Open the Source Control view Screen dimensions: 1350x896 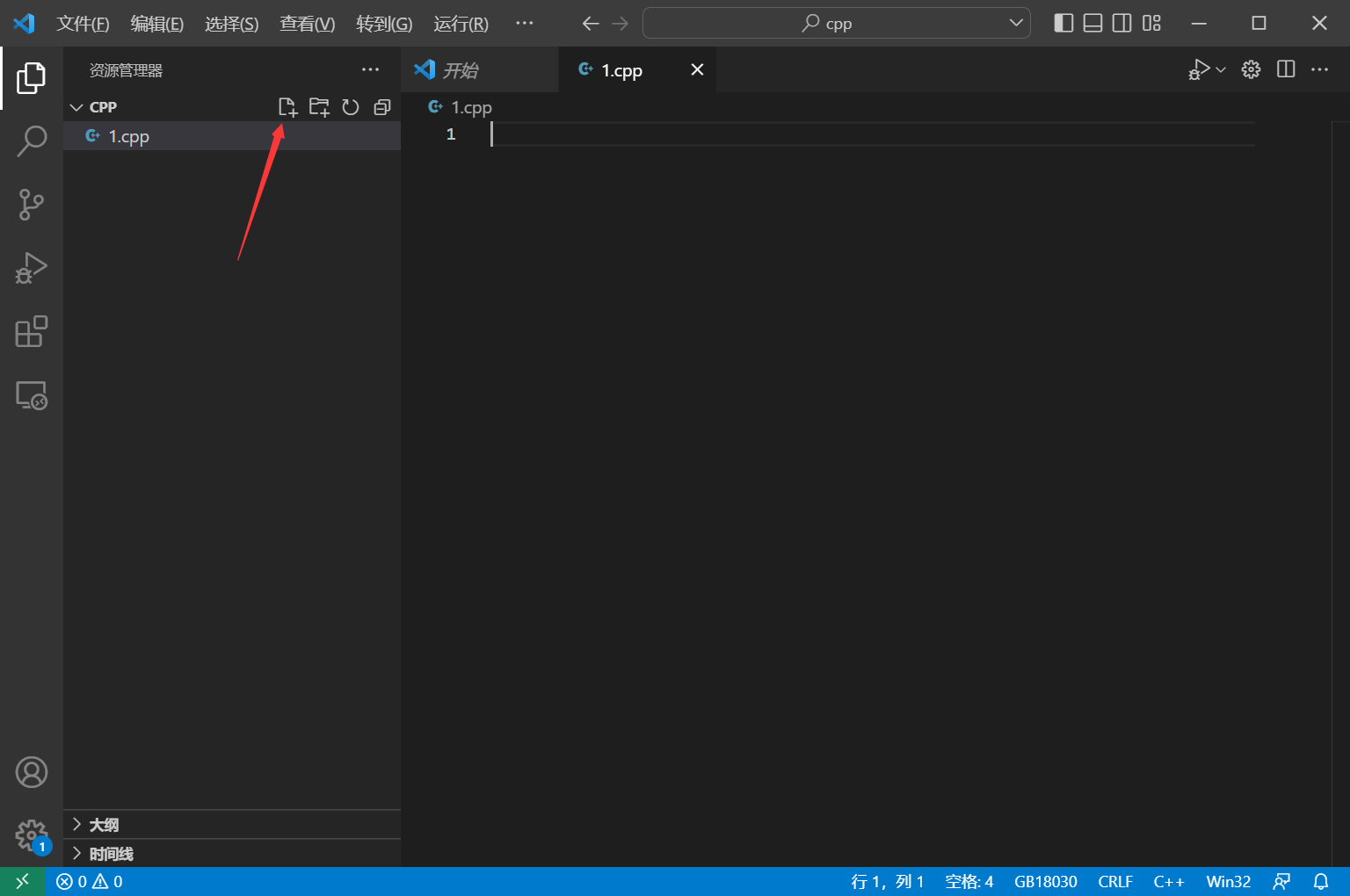31,204
